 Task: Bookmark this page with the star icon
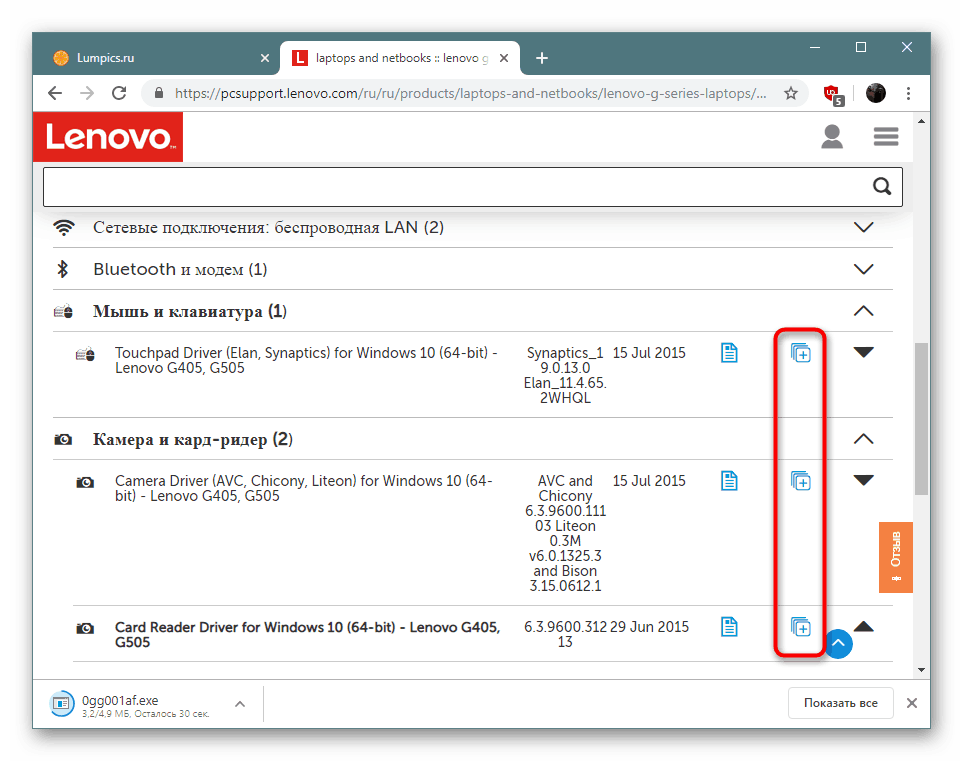[x=791, y=93]
